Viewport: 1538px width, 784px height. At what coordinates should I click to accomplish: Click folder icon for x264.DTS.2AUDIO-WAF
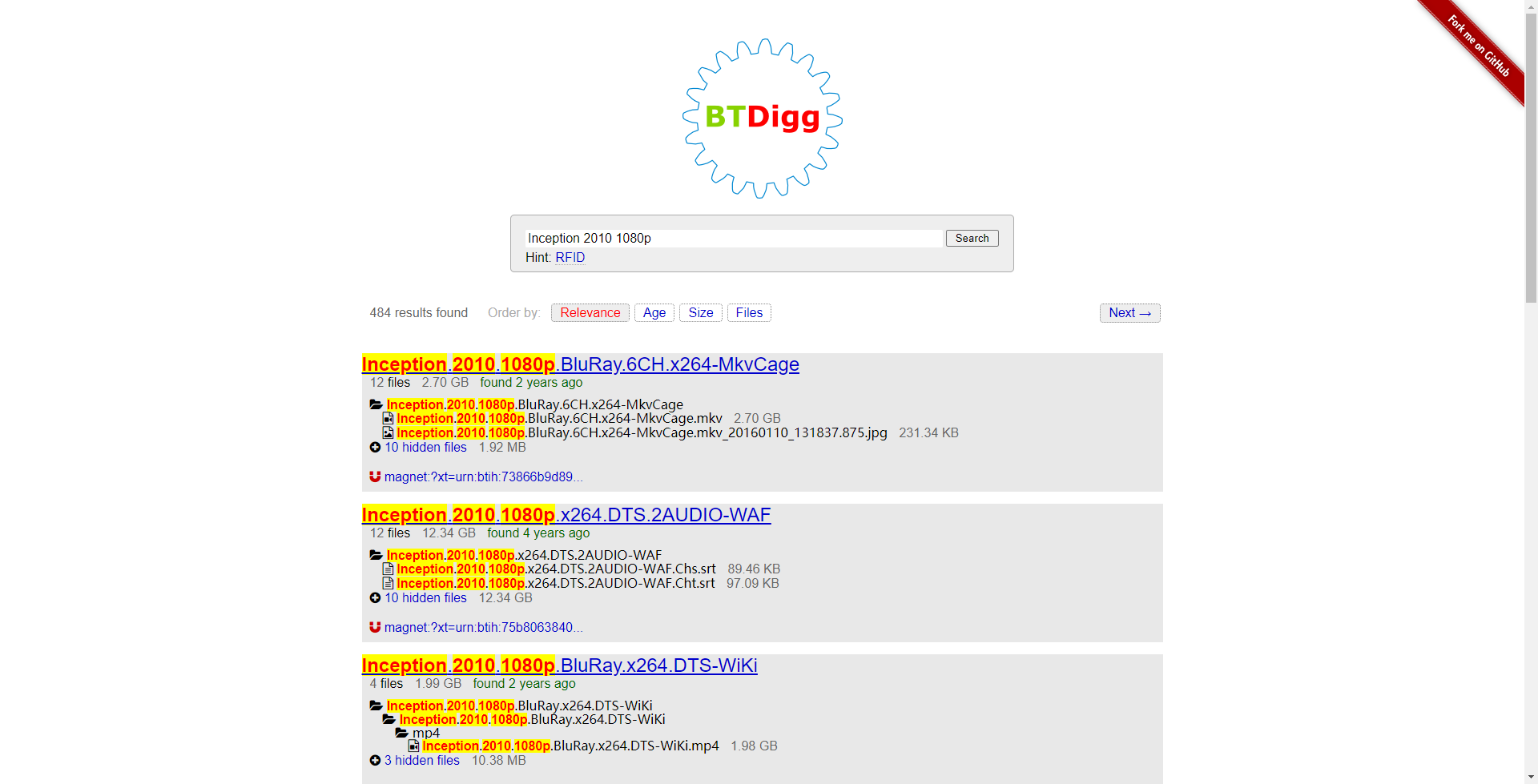coord(376,555)
